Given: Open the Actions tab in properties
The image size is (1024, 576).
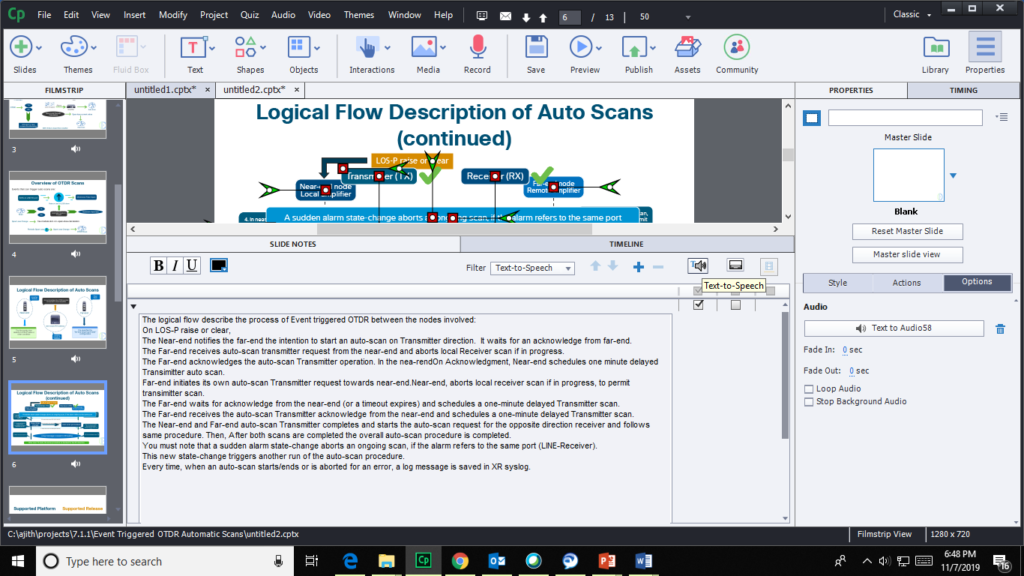Looking at the screenshot, I should [x=906, y=283].
